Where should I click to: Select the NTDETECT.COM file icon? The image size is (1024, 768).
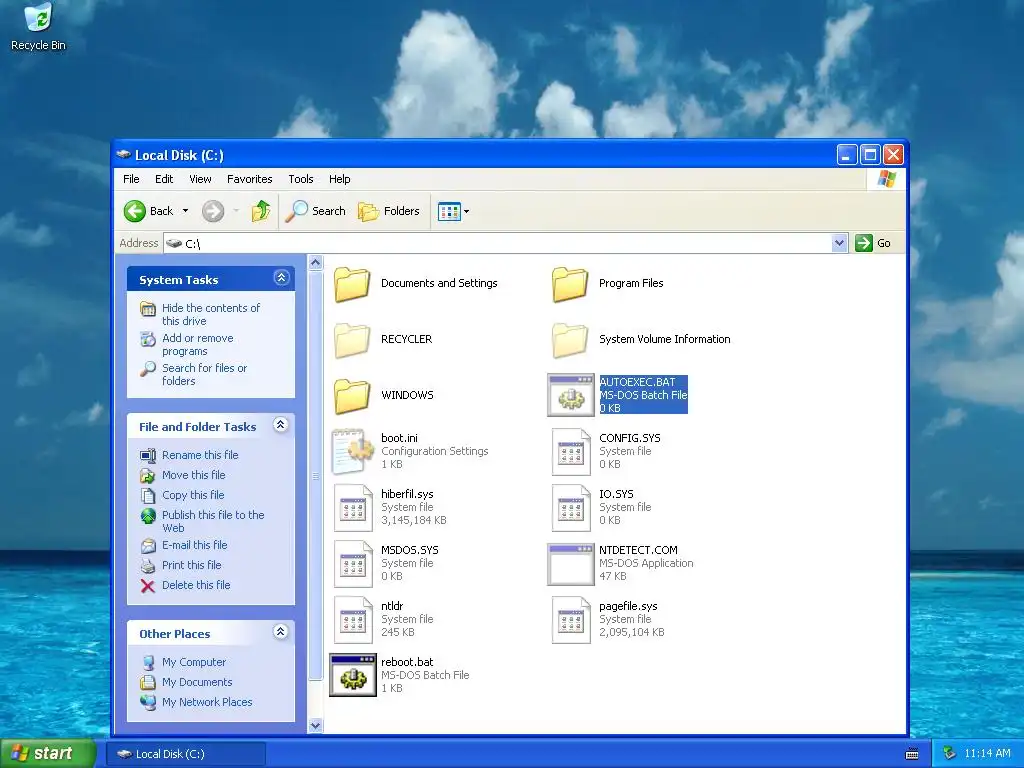[571, 564]
